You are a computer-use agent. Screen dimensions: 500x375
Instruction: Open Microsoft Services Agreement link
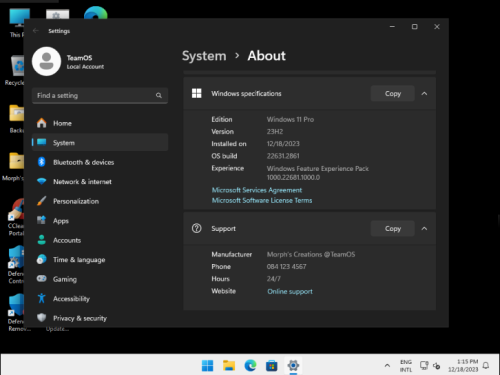click(x=257, y=190)
